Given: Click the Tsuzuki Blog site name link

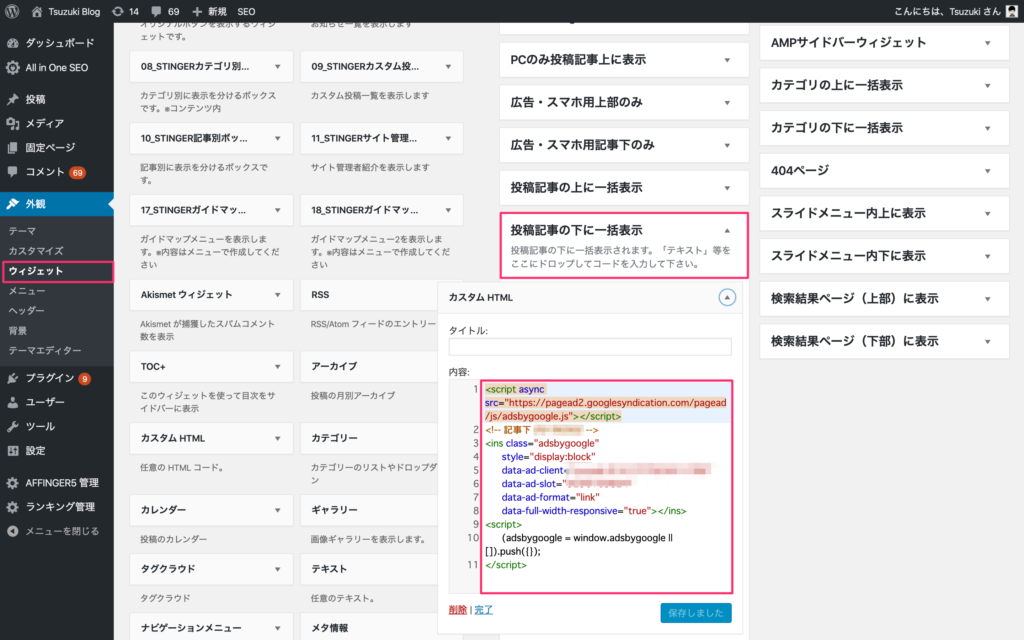Looking at the screenshot, I should click(x=74, y=12).
